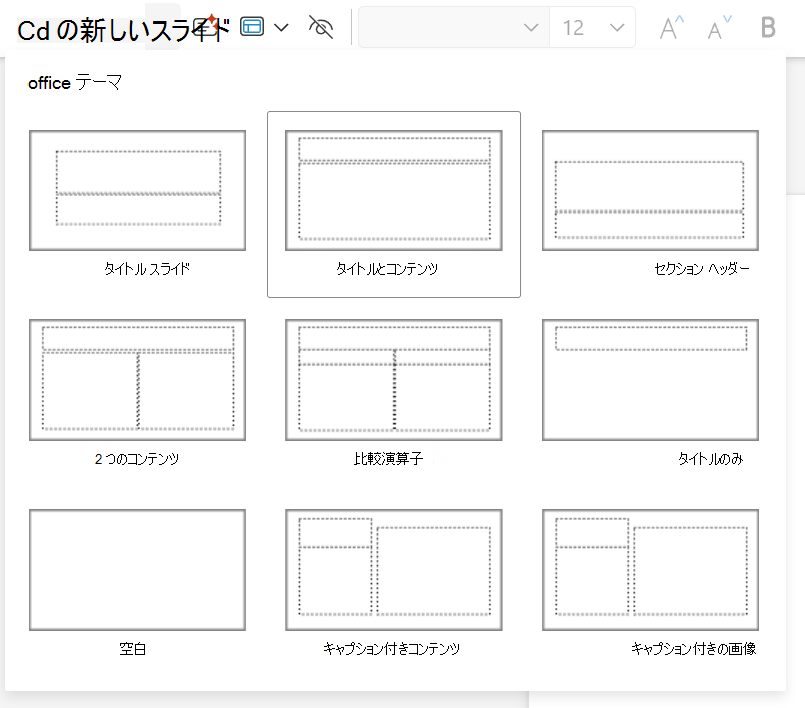
Task: Select the タイトル スライド layout thumbnail
Action: [137, 190]
